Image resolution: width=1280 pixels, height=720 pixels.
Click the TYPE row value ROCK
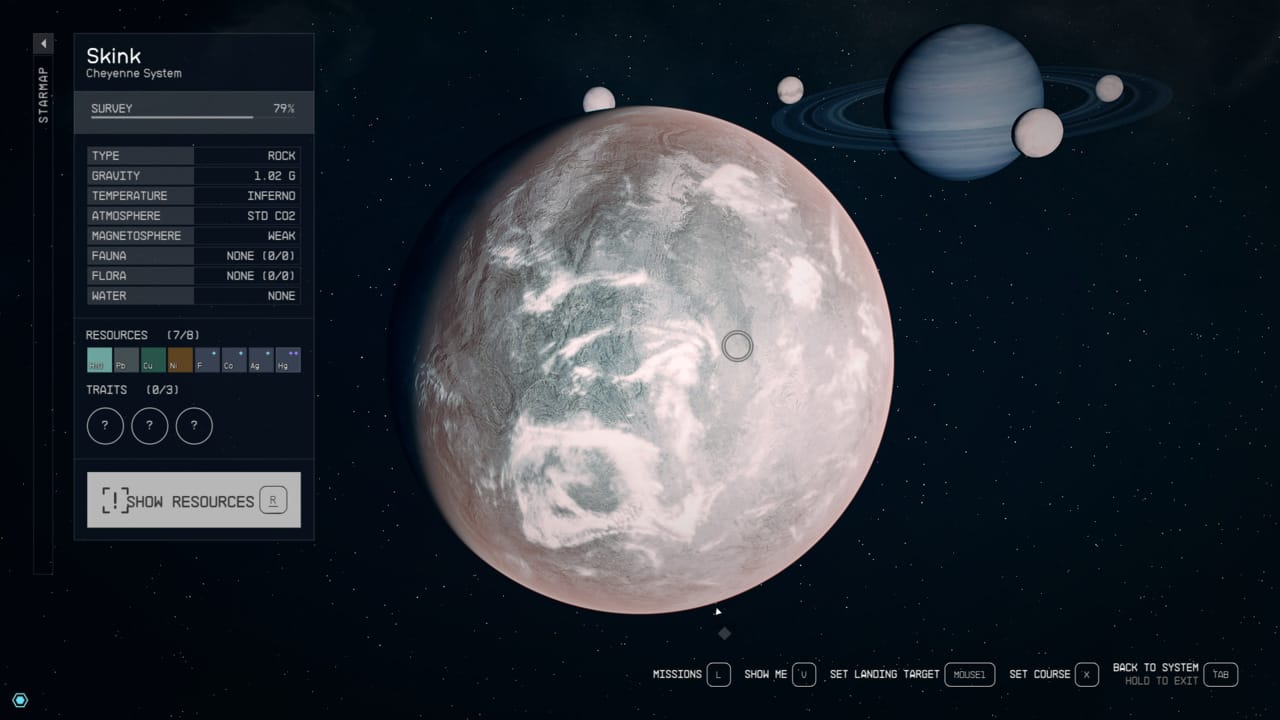(x=281, y=156)
